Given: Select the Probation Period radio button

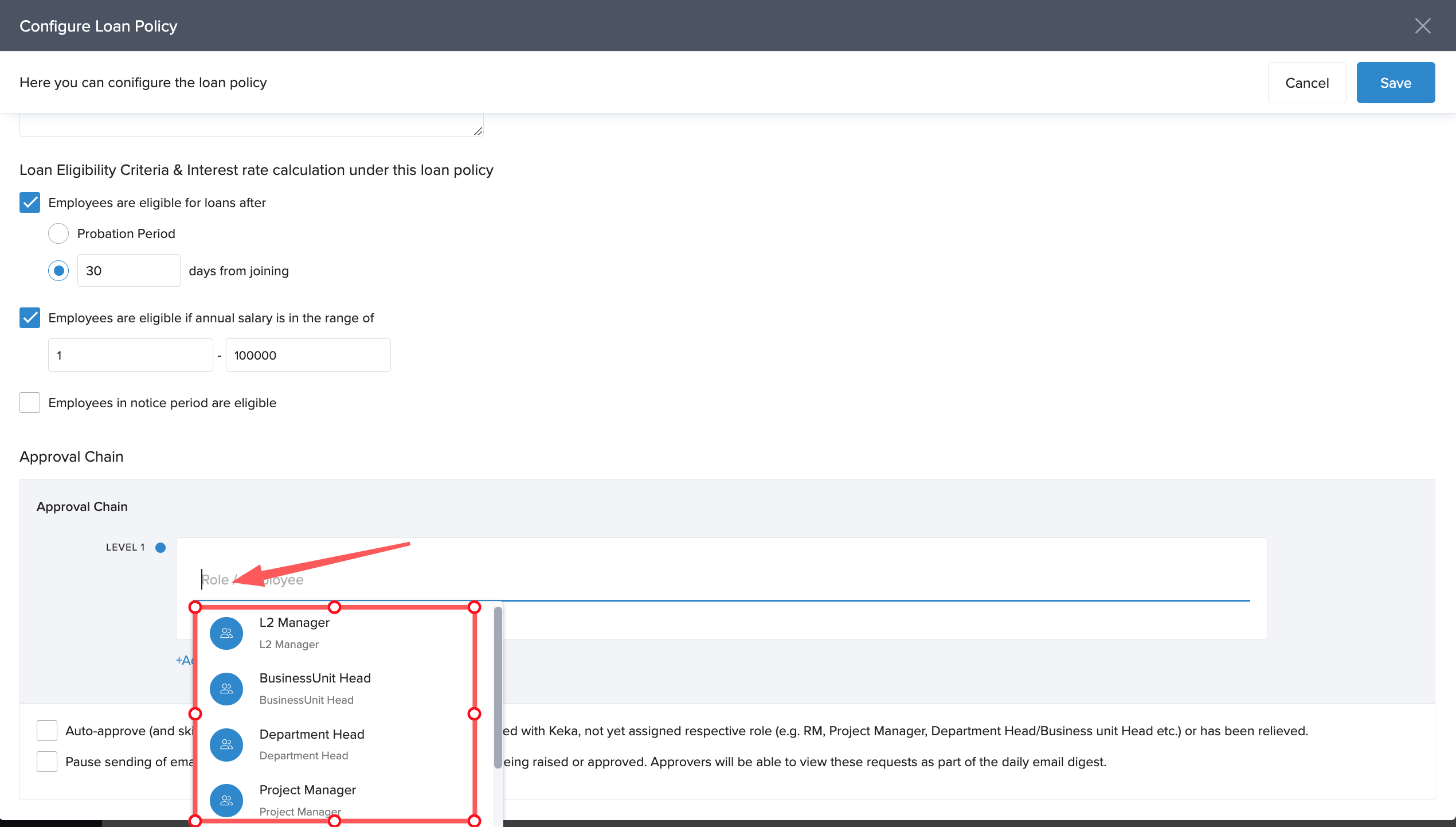Looking at the screenshot, I should (x=58, y=233).
